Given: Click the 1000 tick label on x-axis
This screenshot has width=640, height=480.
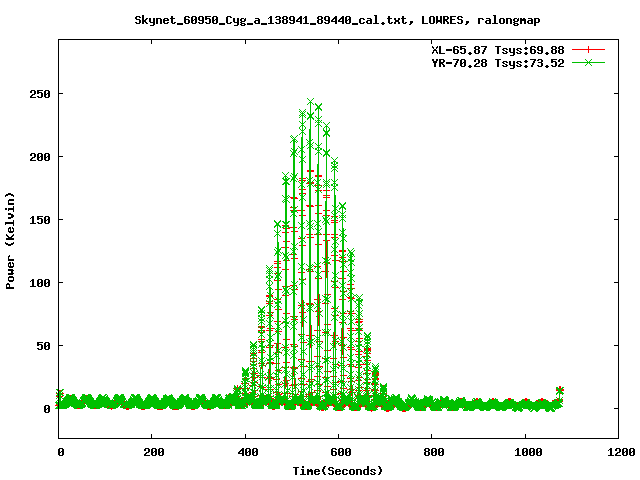Looking at the screenshot, I should coord(524,452).
